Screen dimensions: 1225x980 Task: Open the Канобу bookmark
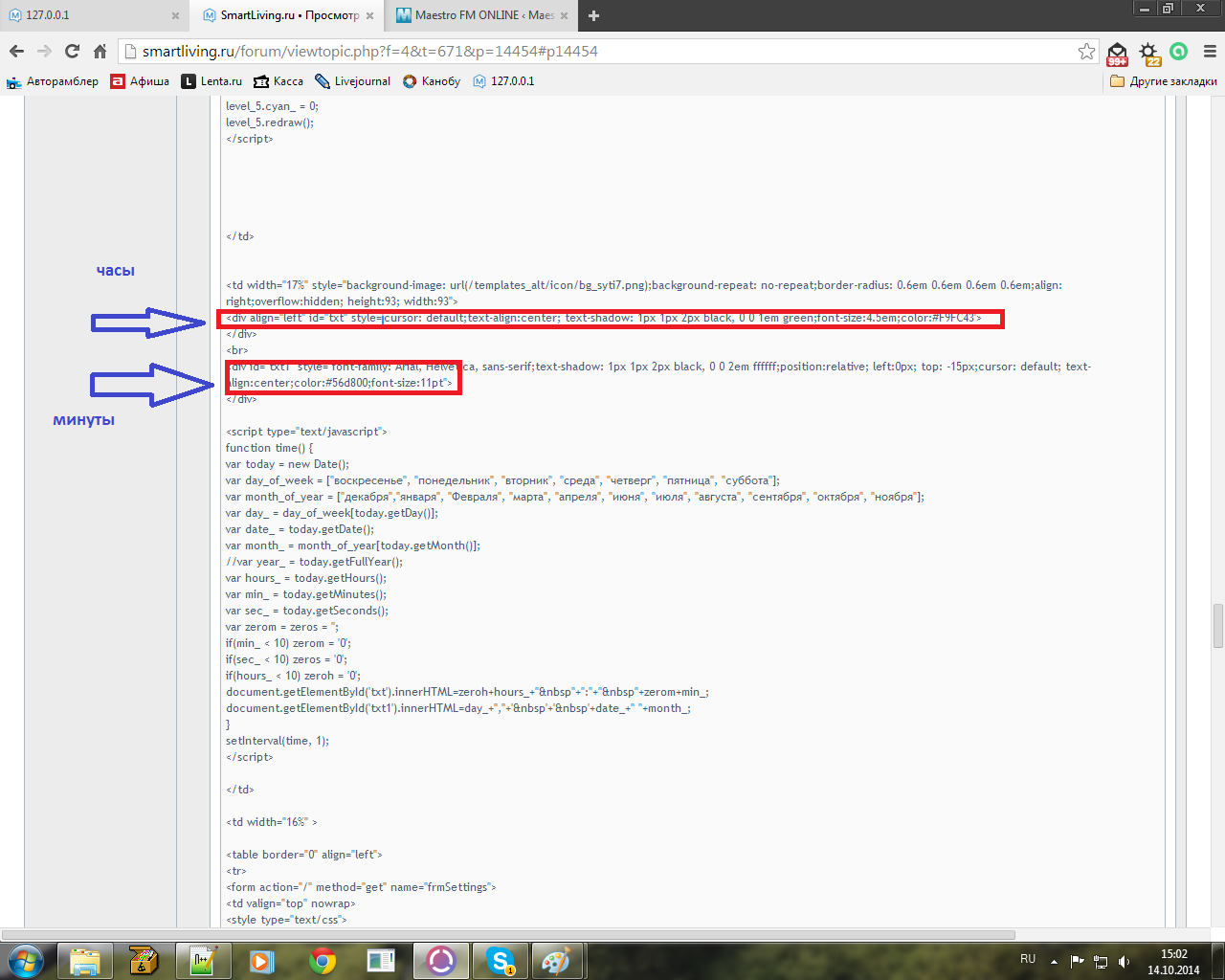(432, 81)
